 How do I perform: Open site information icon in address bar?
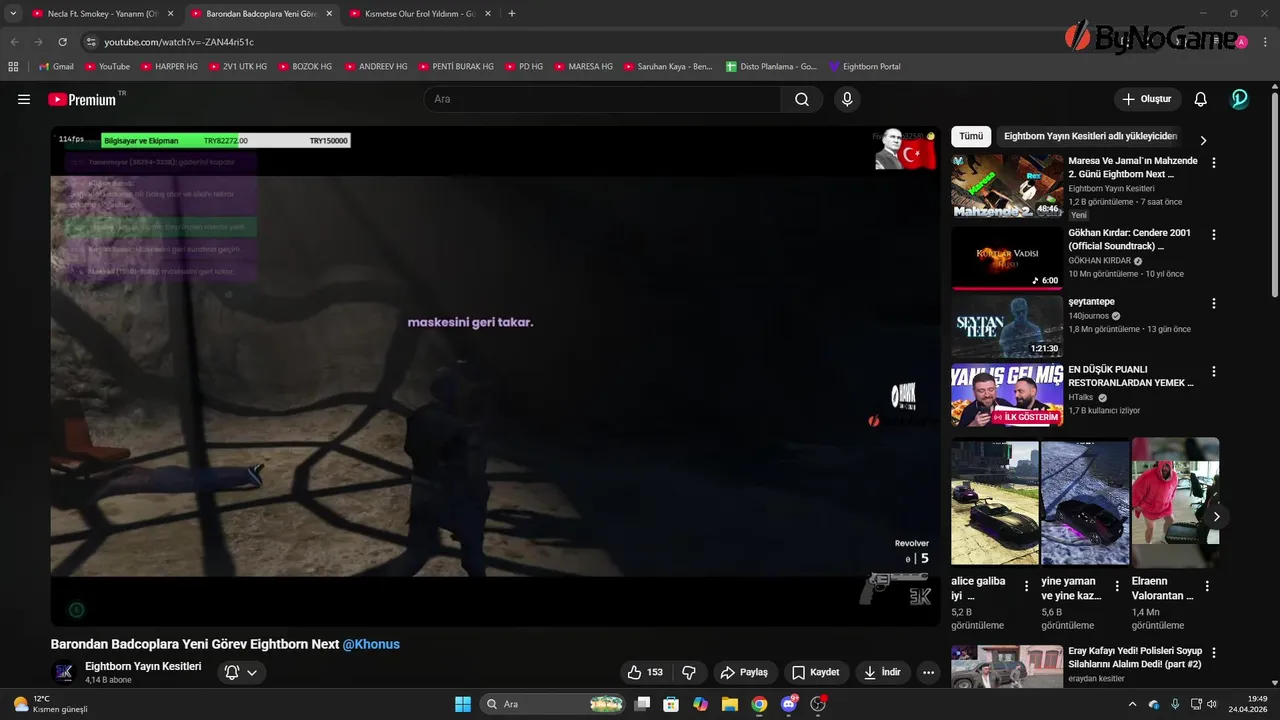pos(91,42)
